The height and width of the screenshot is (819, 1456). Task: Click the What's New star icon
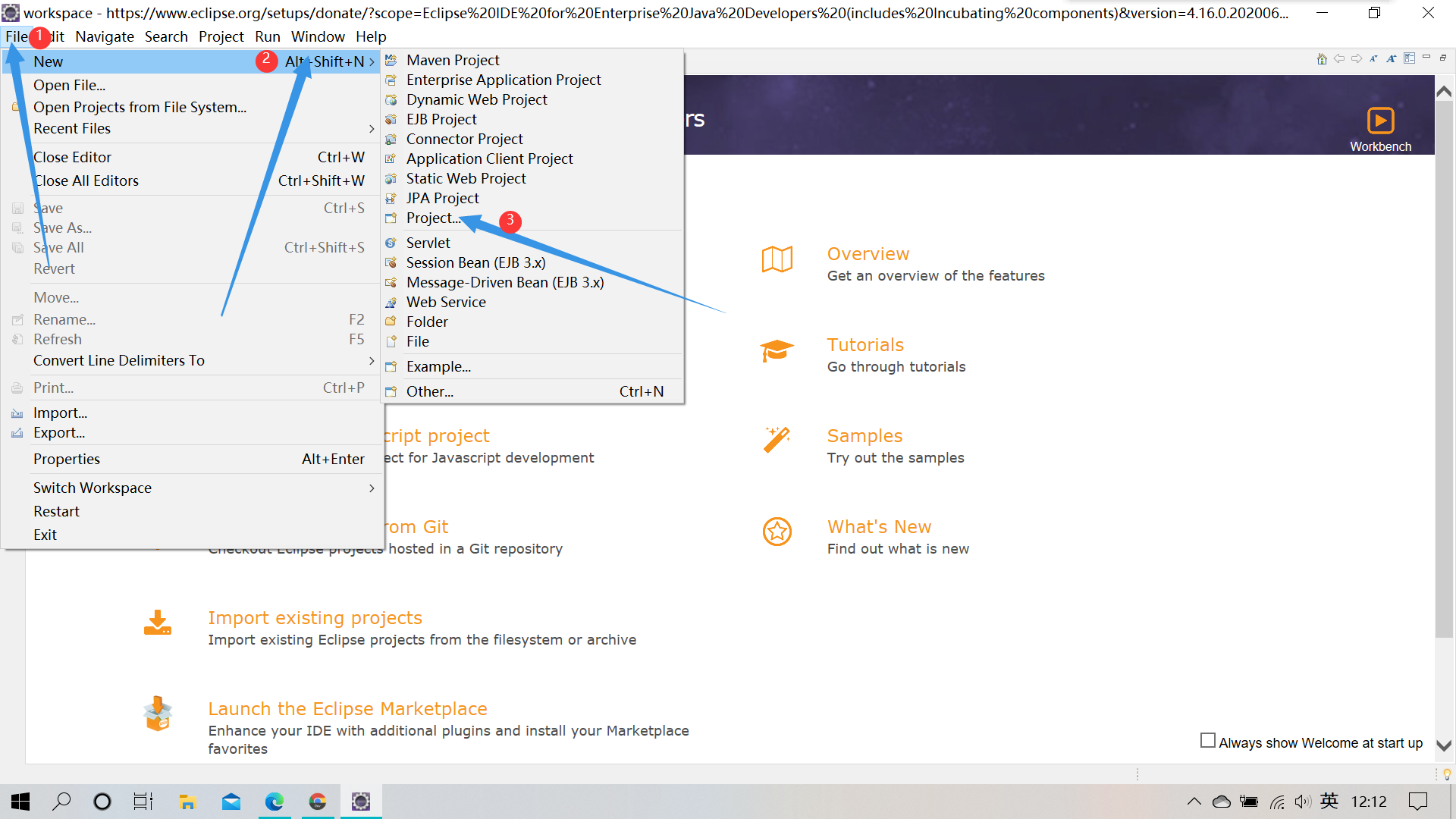tap(777, 532)
